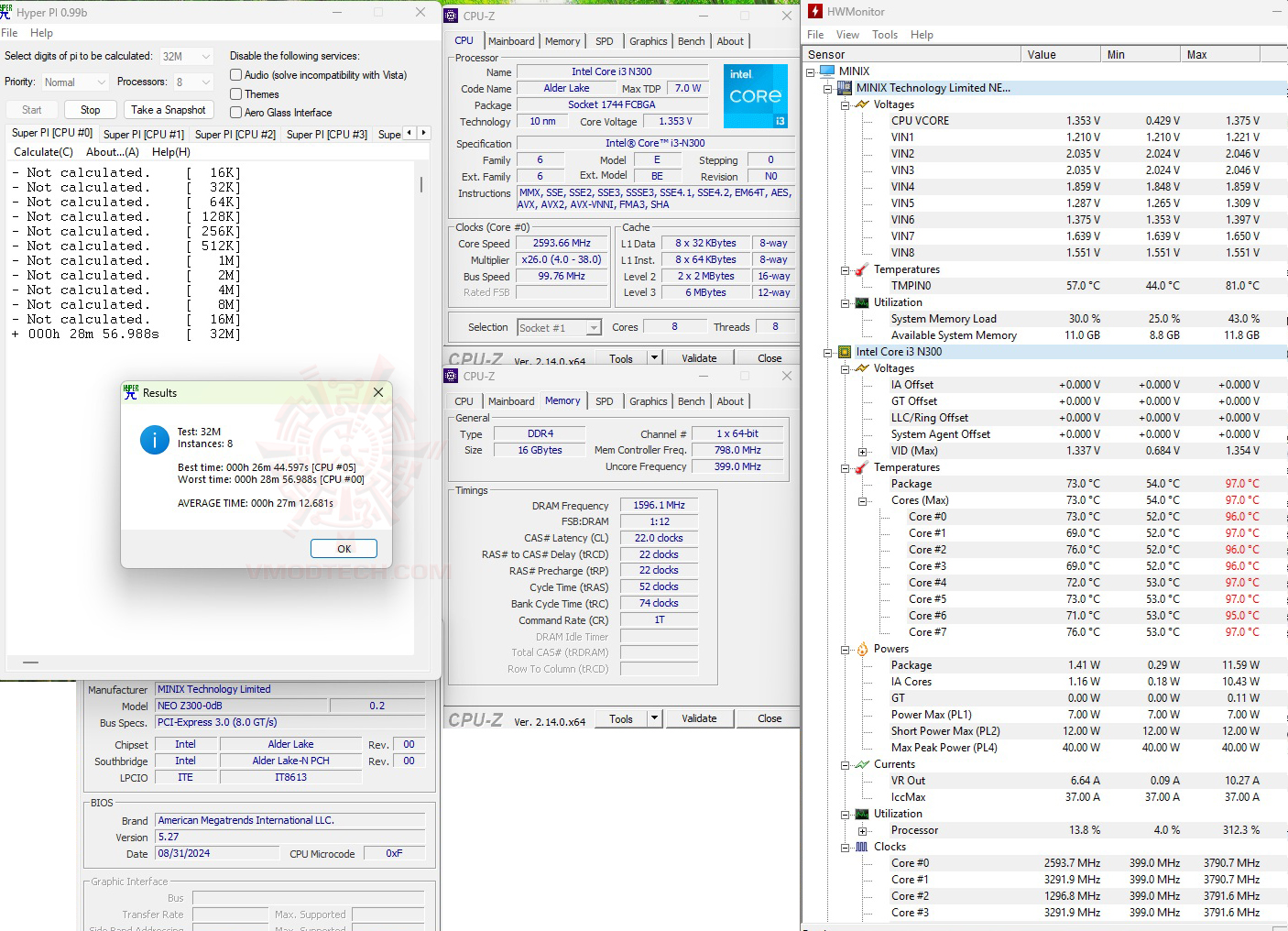This screenshot has height=931, width=1288.
Task: Click OK in the Results dialog
Action: [344, 549]
